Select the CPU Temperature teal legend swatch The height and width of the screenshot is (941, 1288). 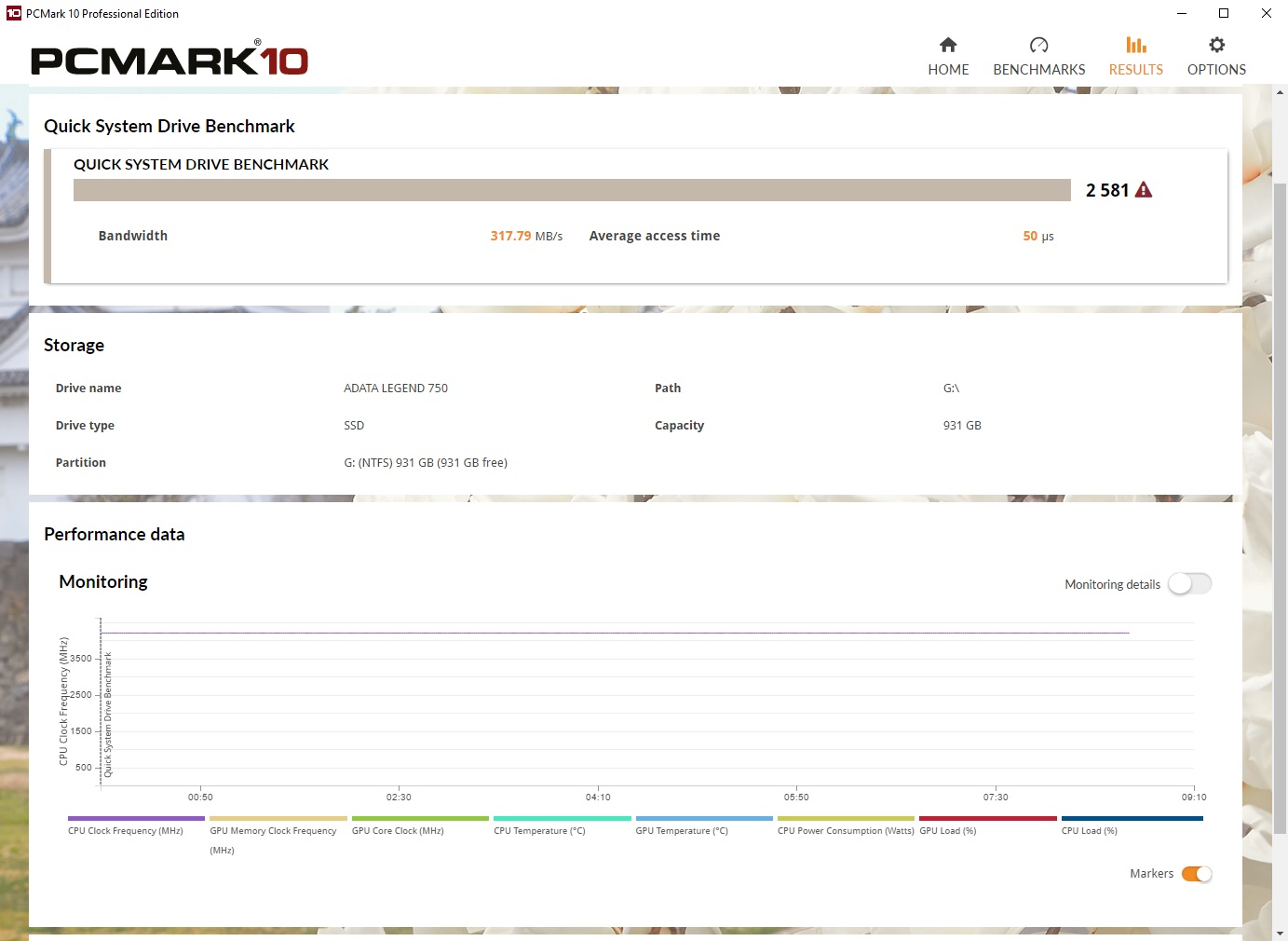(x=563, y=819)
